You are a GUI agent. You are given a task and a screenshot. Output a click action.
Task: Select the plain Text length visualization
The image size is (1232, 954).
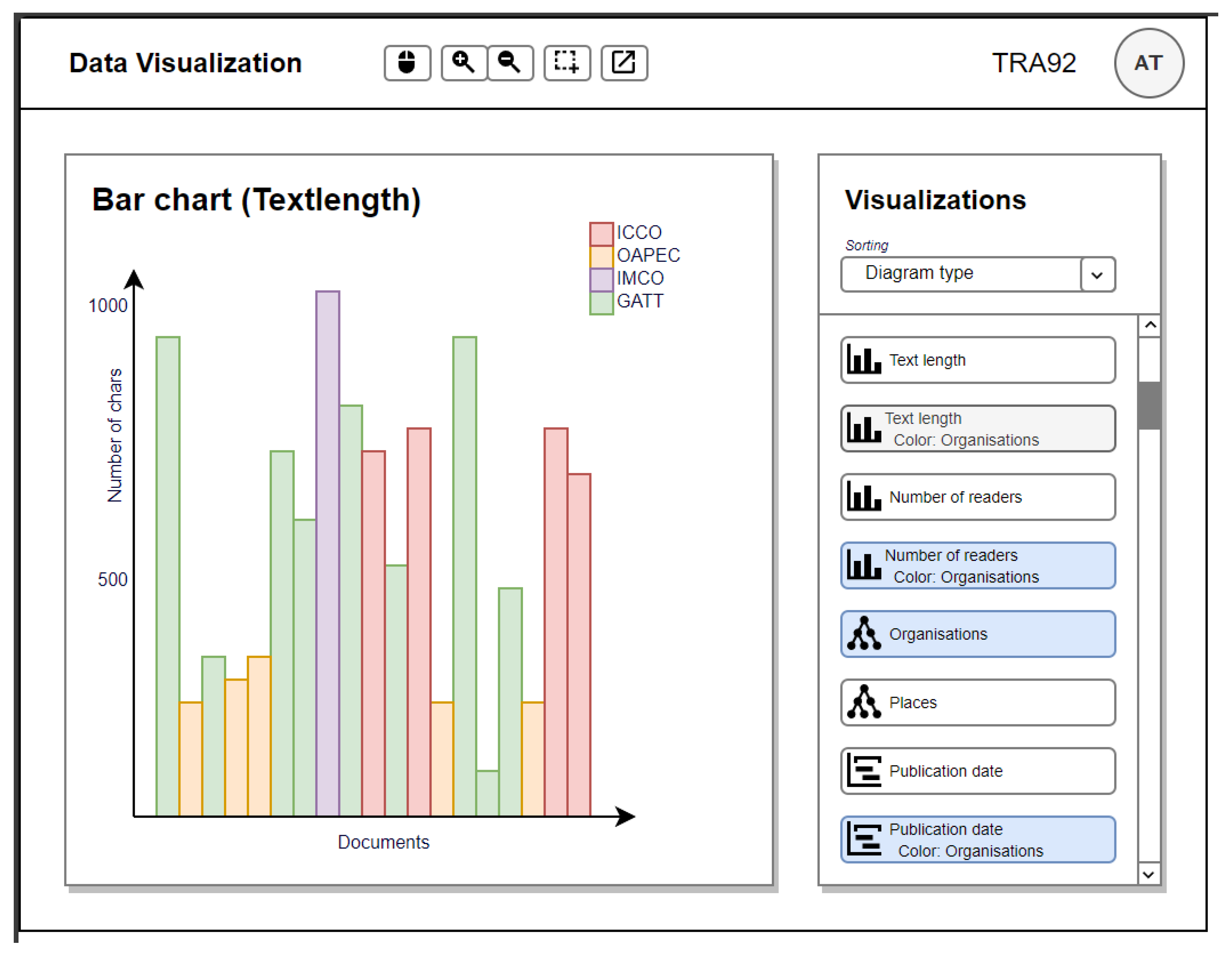(x=977, y=360)
